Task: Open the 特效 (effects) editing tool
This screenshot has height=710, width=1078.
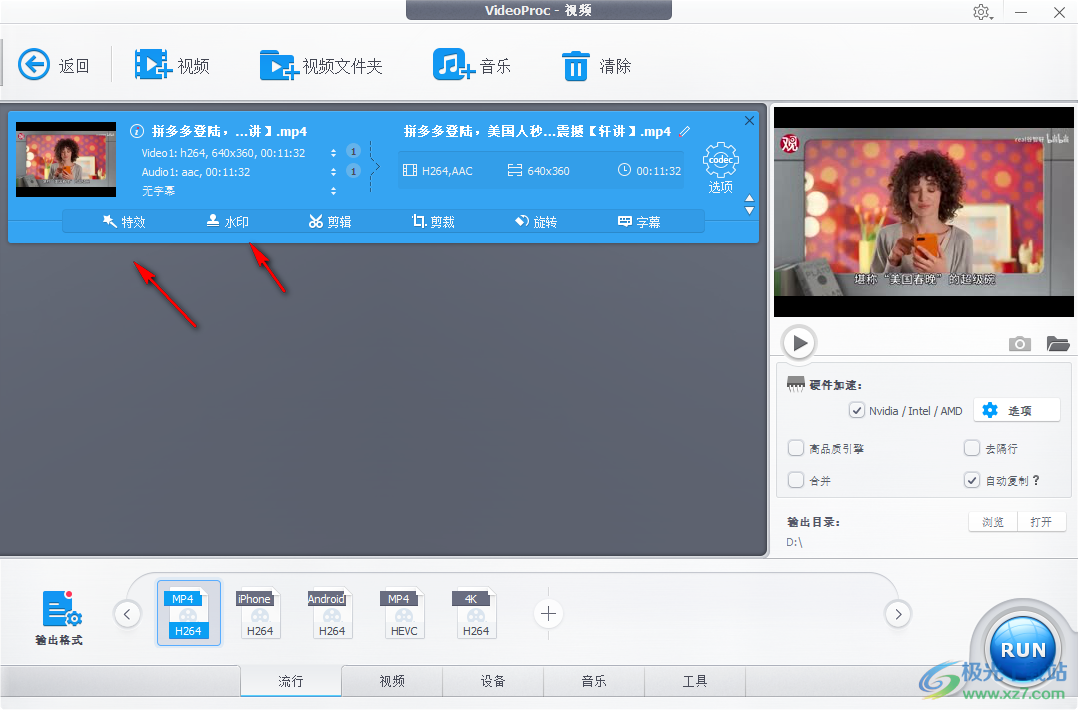Action: tap(124, 221)
